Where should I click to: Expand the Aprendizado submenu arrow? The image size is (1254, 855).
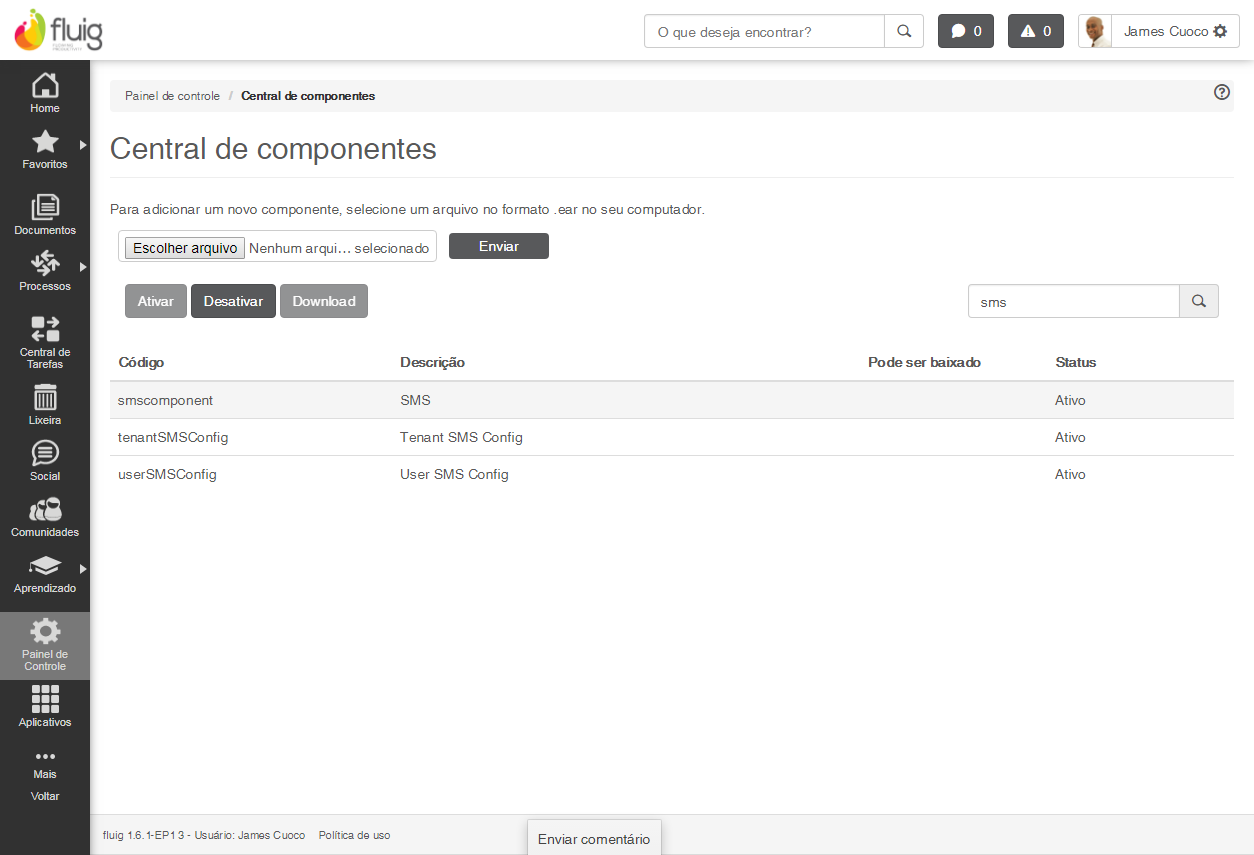[x=83, y=569]
